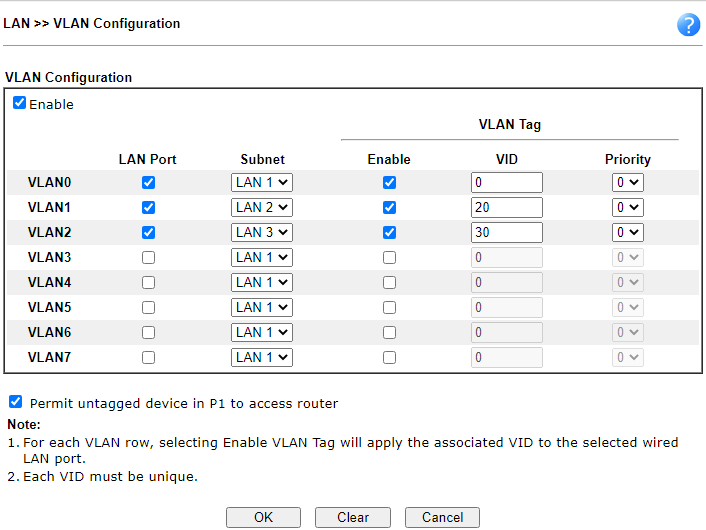Screen dimensions: 706x530
Task: Enable the LAN Port checkbox for VLAN3
Action: 148,257
